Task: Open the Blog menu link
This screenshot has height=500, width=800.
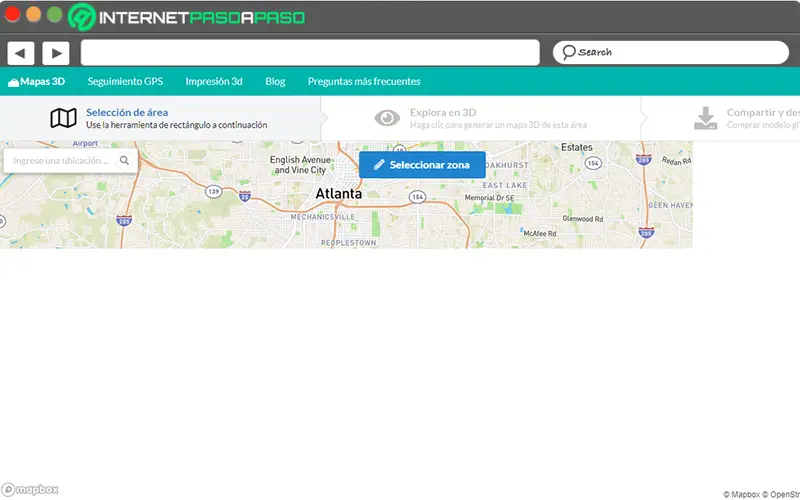Action: tap(275, 82)
